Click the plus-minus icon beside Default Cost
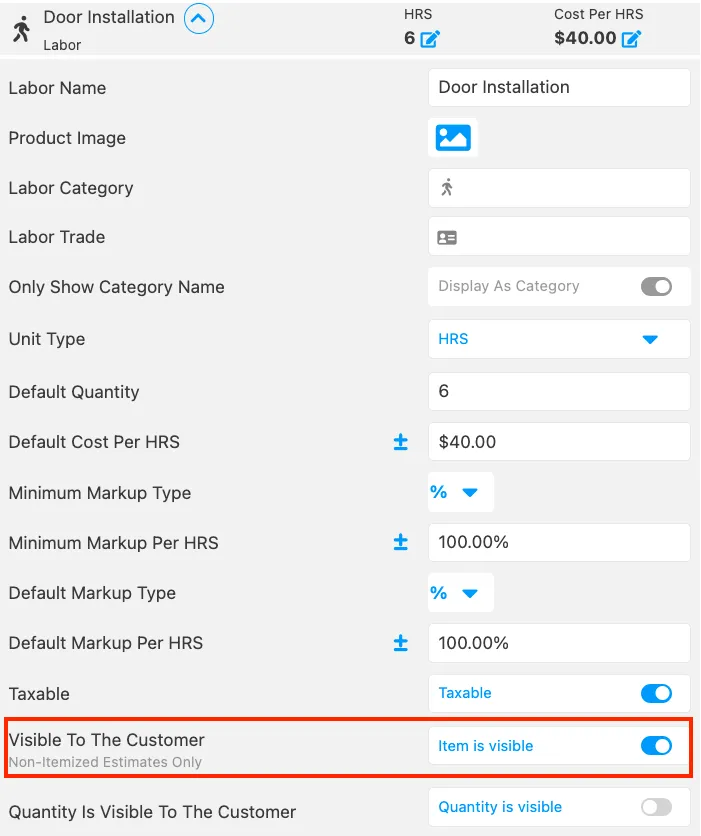The width and height of the screenshot is (701, 836). click(x=401, y=442)
